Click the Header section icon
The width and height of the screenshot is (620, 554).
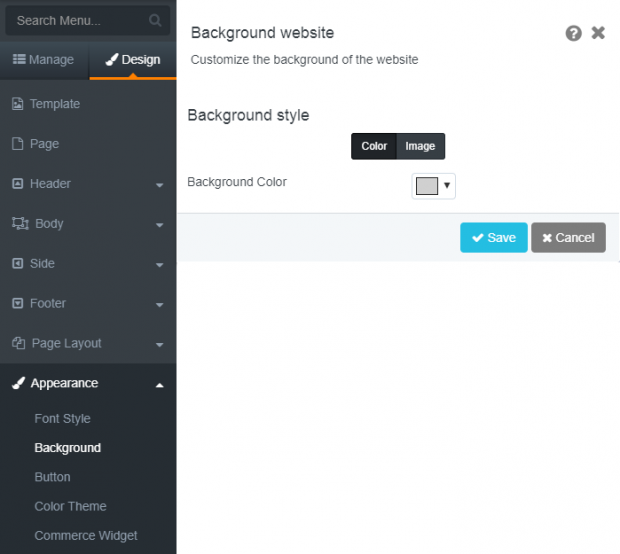click(17, 183)
